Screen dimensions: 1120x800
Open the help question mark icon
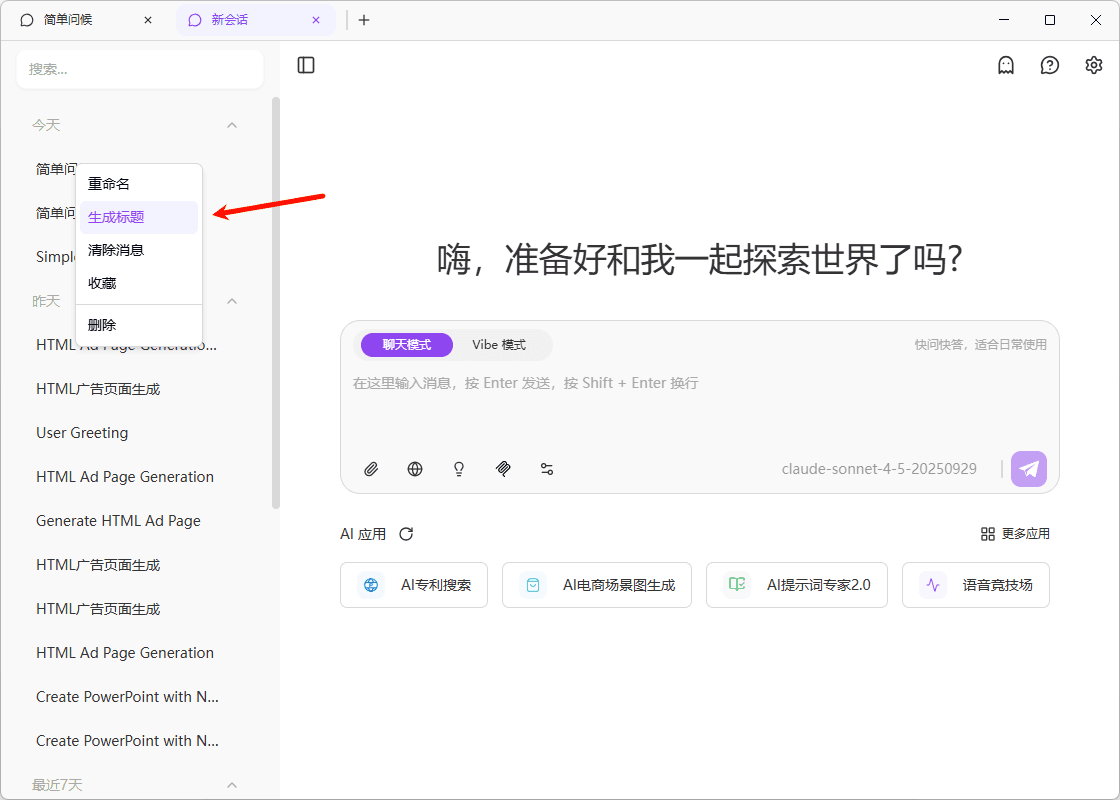pos(1049,65)
